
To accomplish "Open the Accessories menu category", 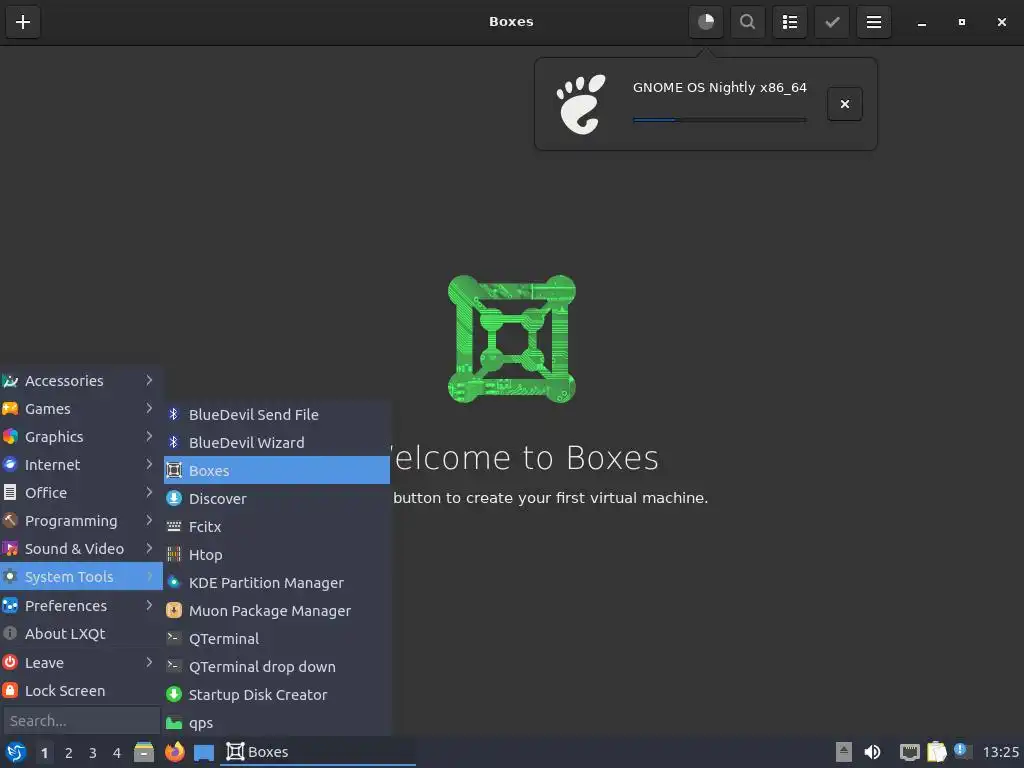I will pos(81,381).
